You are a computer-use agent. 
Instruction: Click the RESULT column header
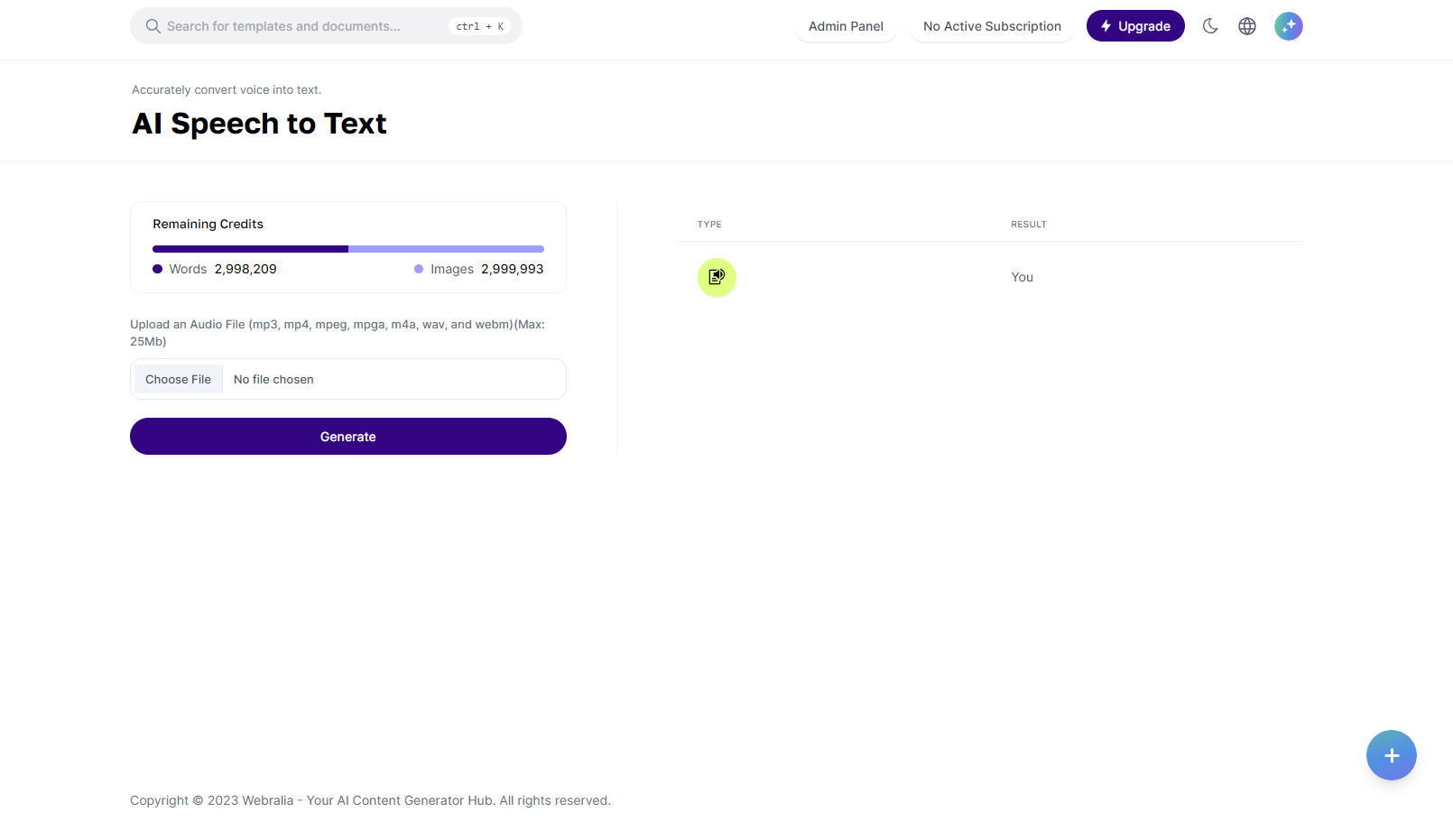click(1028, 225)
